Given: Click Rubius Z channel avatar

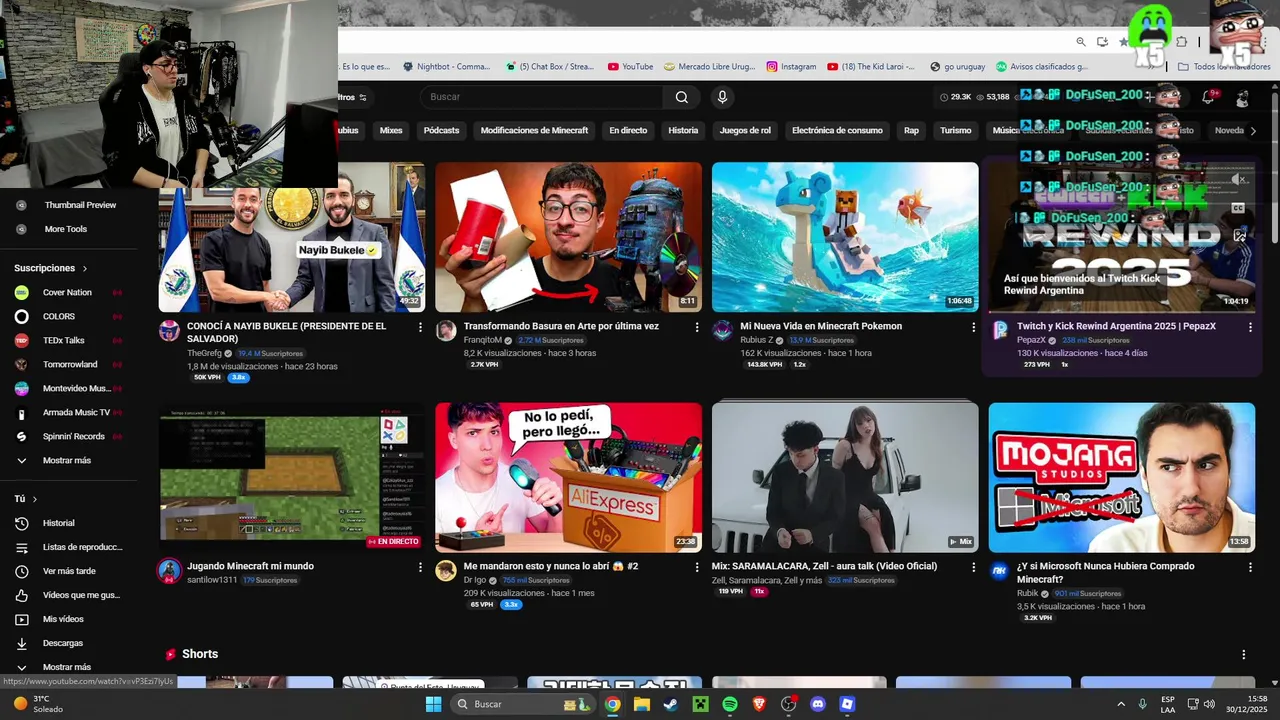Looking at the screenshot, I should 723,331.
